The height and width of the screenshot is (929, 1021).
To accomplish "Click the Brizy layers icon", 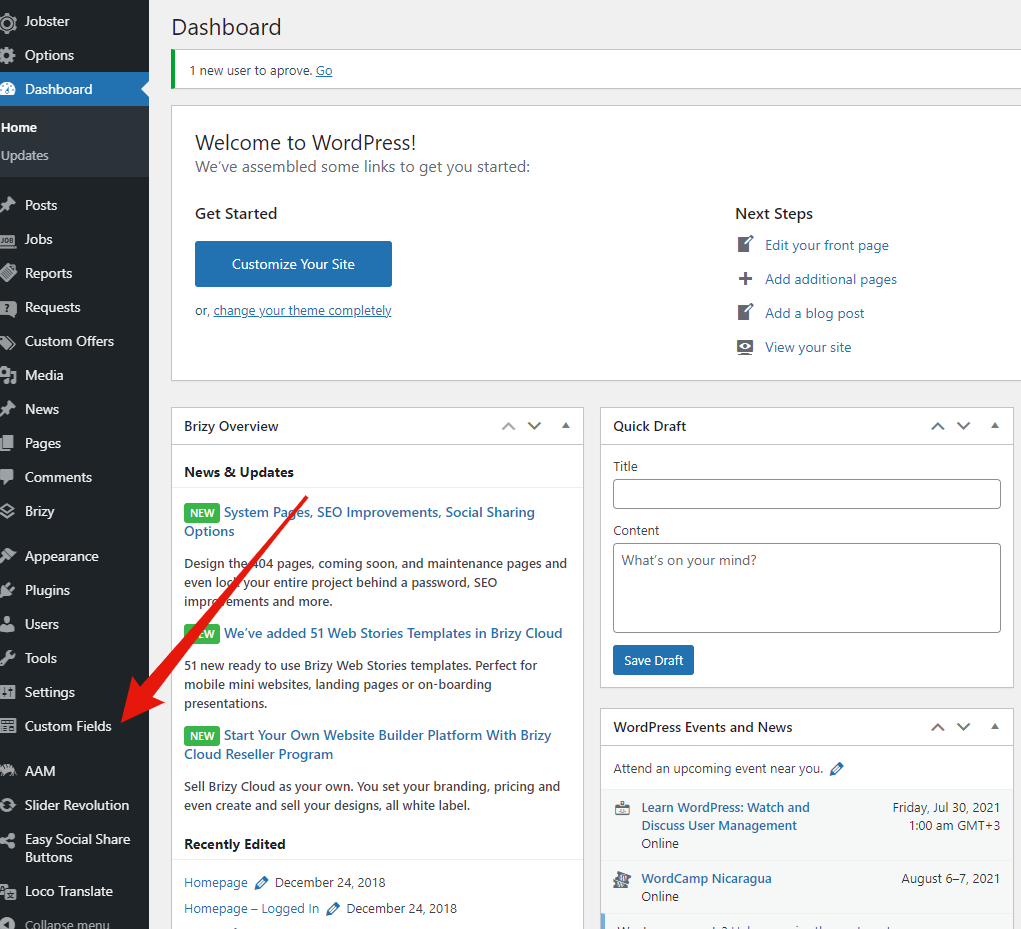I will coord(7,512).
